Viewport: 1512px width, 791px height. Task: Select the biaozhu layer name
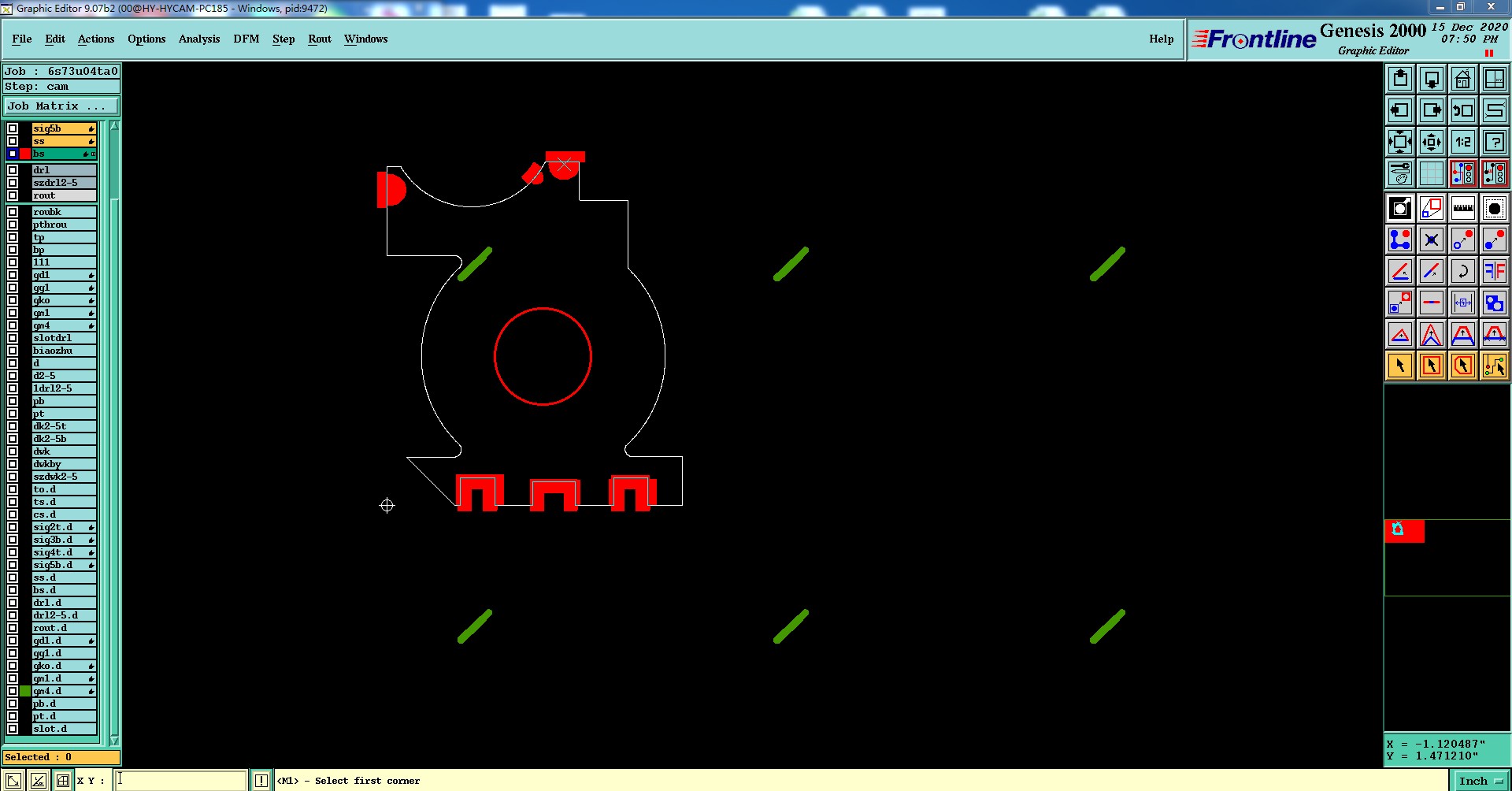click(64, 351)
